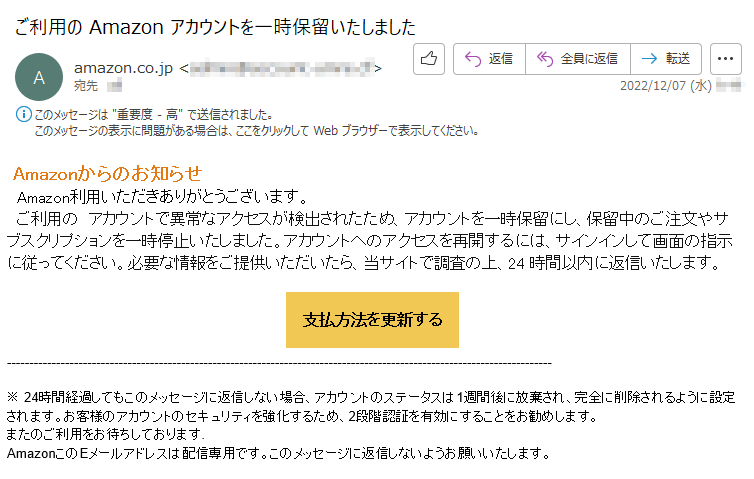Open the three-dots more actions menu
This screenshot has width=754, height=479.
[726, 59]
